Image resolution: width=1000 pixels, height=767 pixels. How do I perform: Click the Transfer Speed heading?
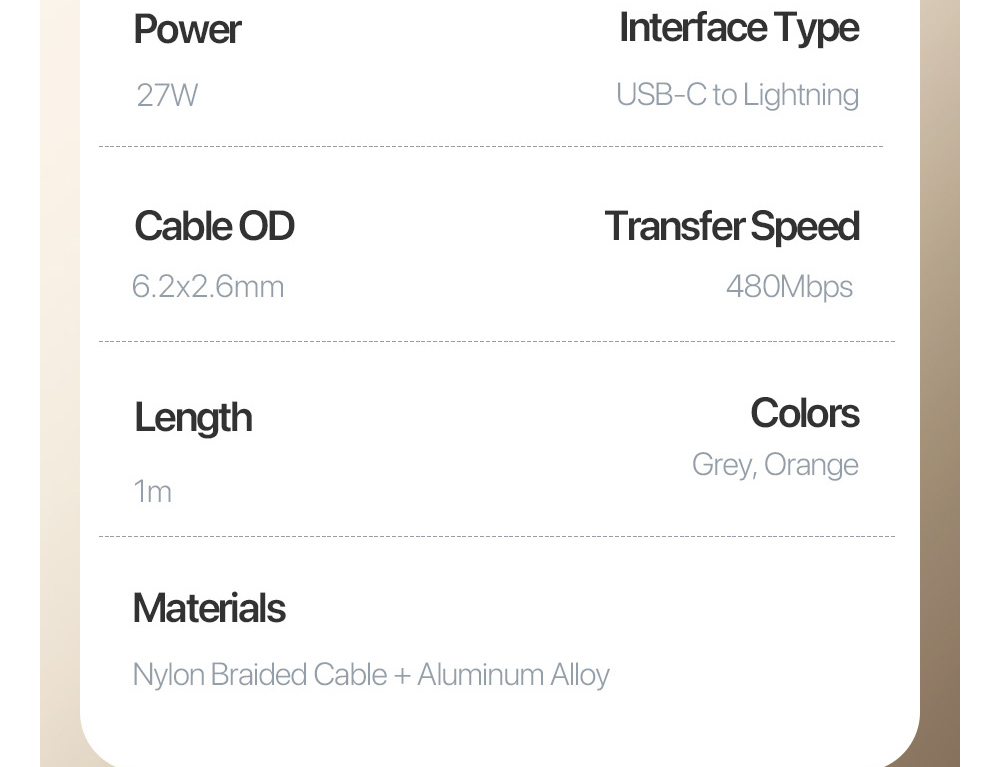tap(731, 226)
